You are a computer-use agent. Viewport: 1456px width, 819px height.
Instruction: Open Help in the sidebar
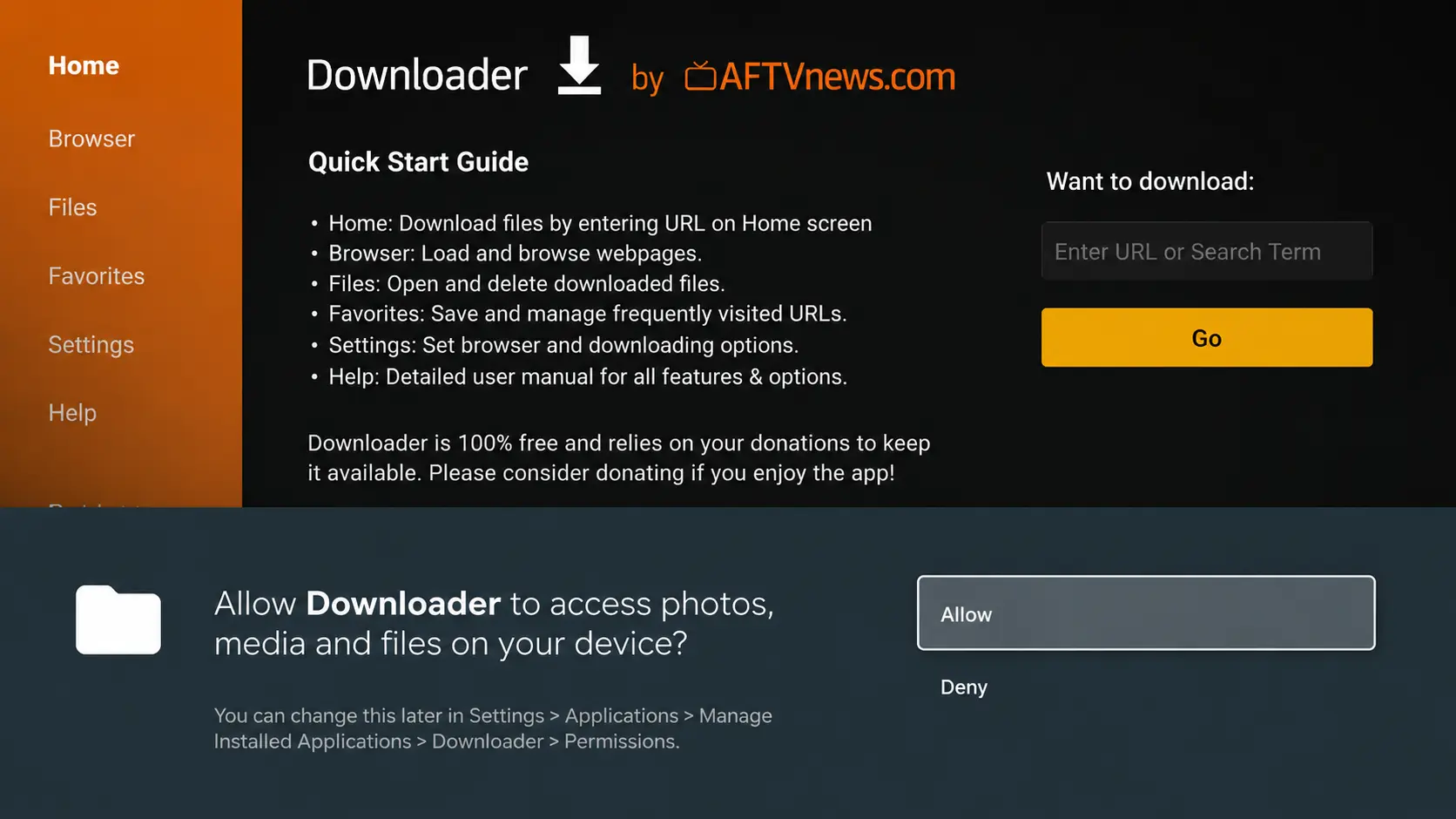[72, 413]
